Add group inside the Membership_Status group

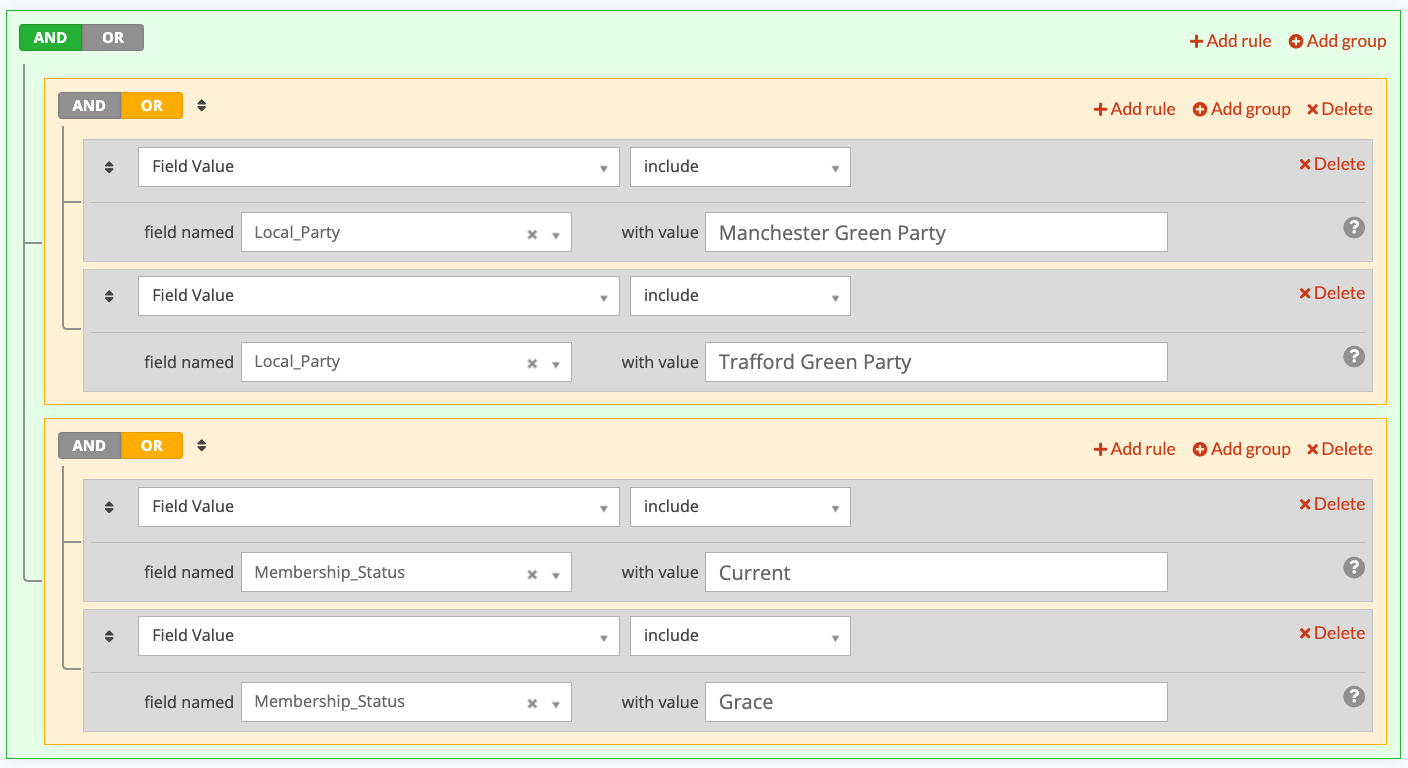coord(1241,449)
